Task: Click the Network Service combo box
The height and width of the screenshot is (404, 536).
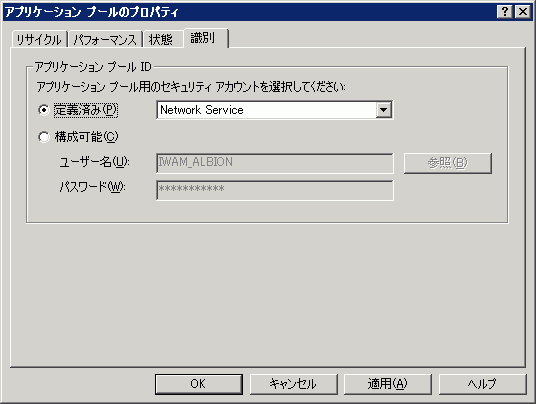Action: (x=274, y=110)
